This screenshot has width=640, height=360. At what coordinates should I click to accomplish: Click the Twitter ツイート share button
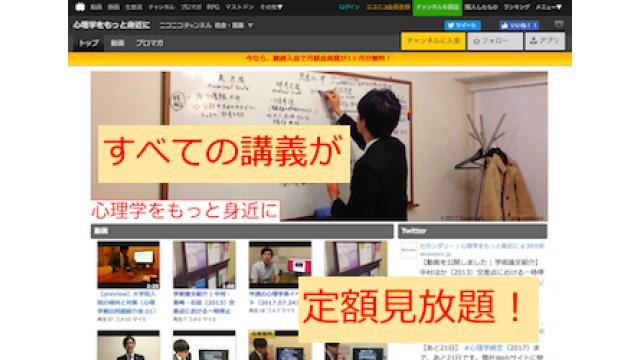click(x=462, y=25)
